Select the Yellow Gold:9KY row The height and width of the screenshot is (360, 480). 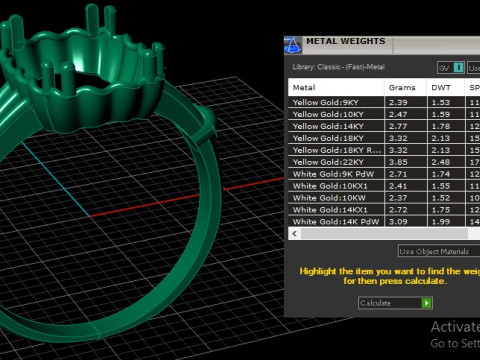pyautogui.click(x=384, y=102)
